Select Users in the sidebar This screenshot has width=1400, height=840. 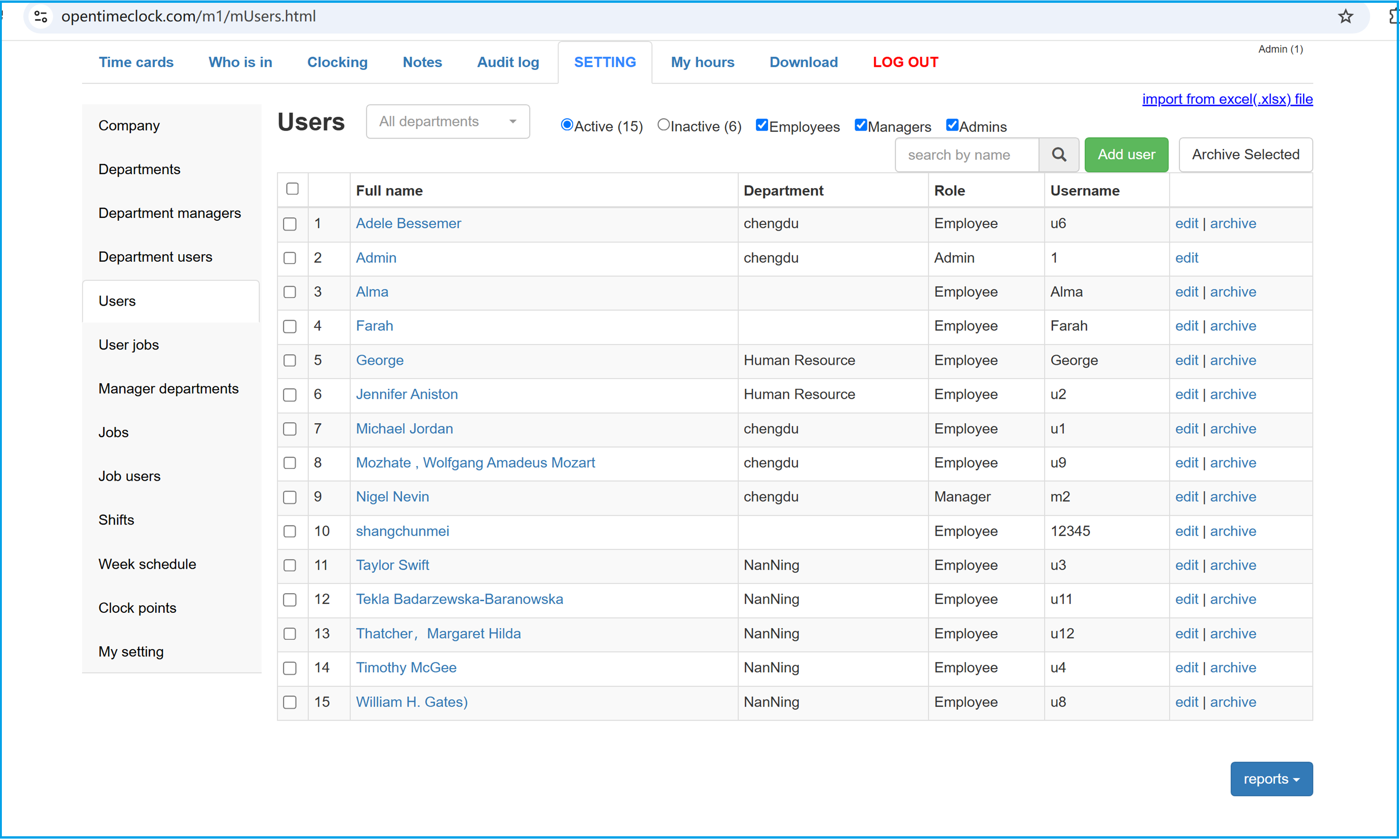pyautogui.click(x=171, y=301)
